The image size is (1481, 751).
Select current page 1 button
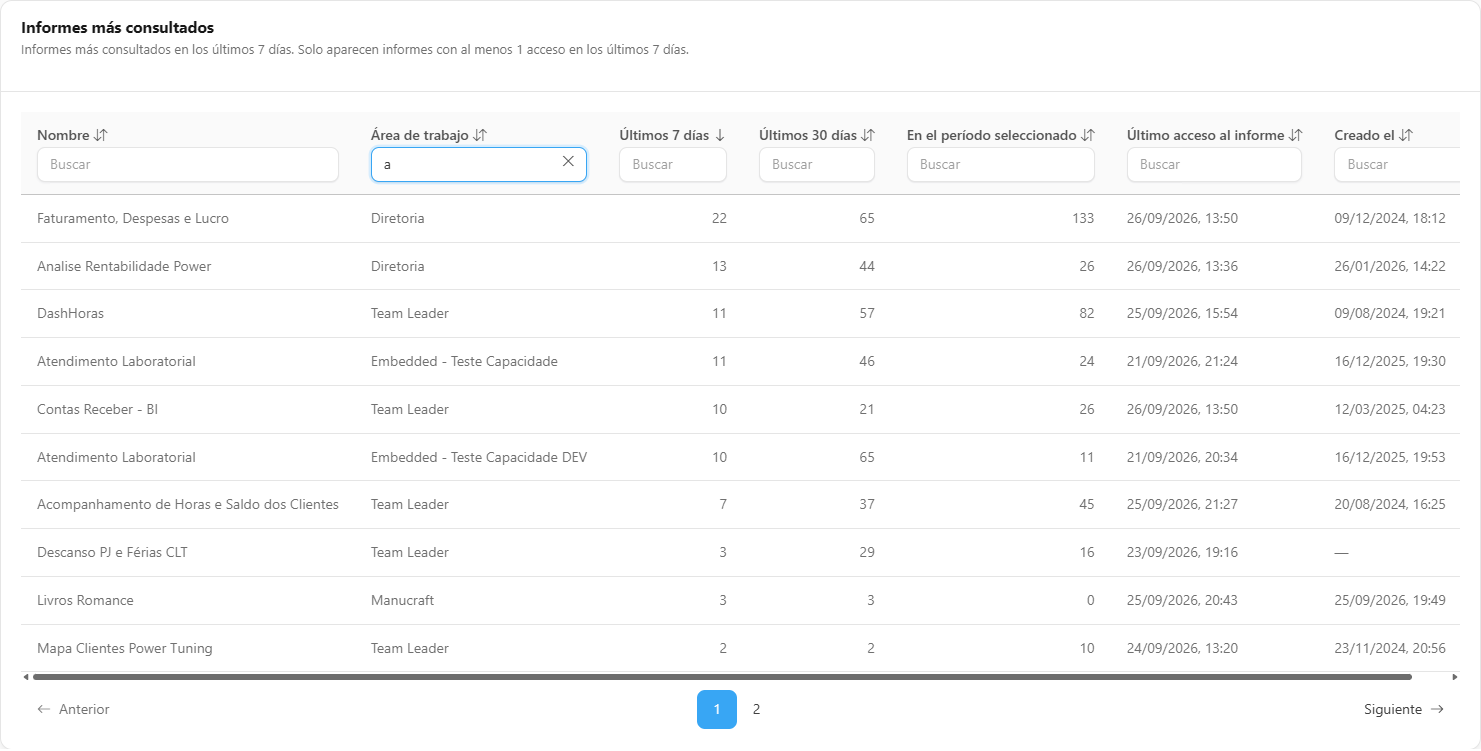717,709
